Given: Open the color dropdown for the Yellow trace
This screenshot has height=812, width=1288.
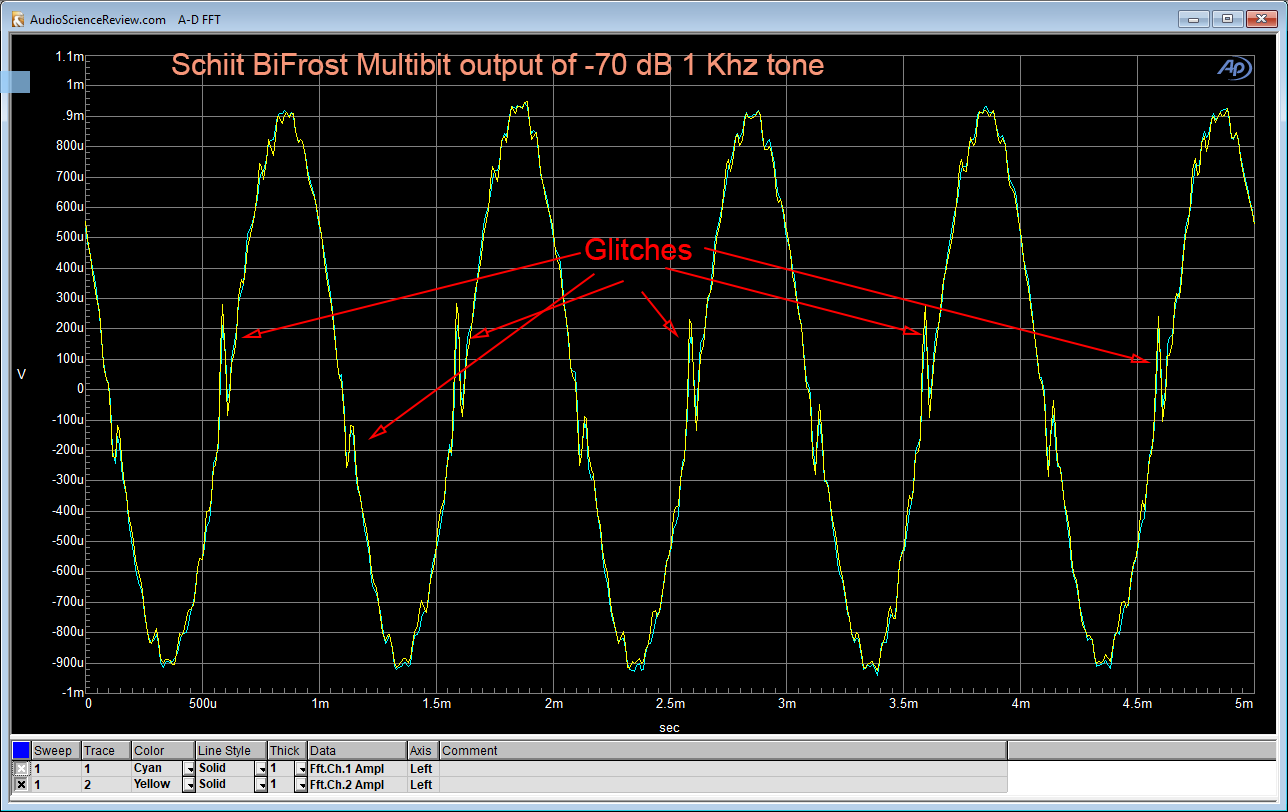Looking at the screenshot, I should point(188,784).
